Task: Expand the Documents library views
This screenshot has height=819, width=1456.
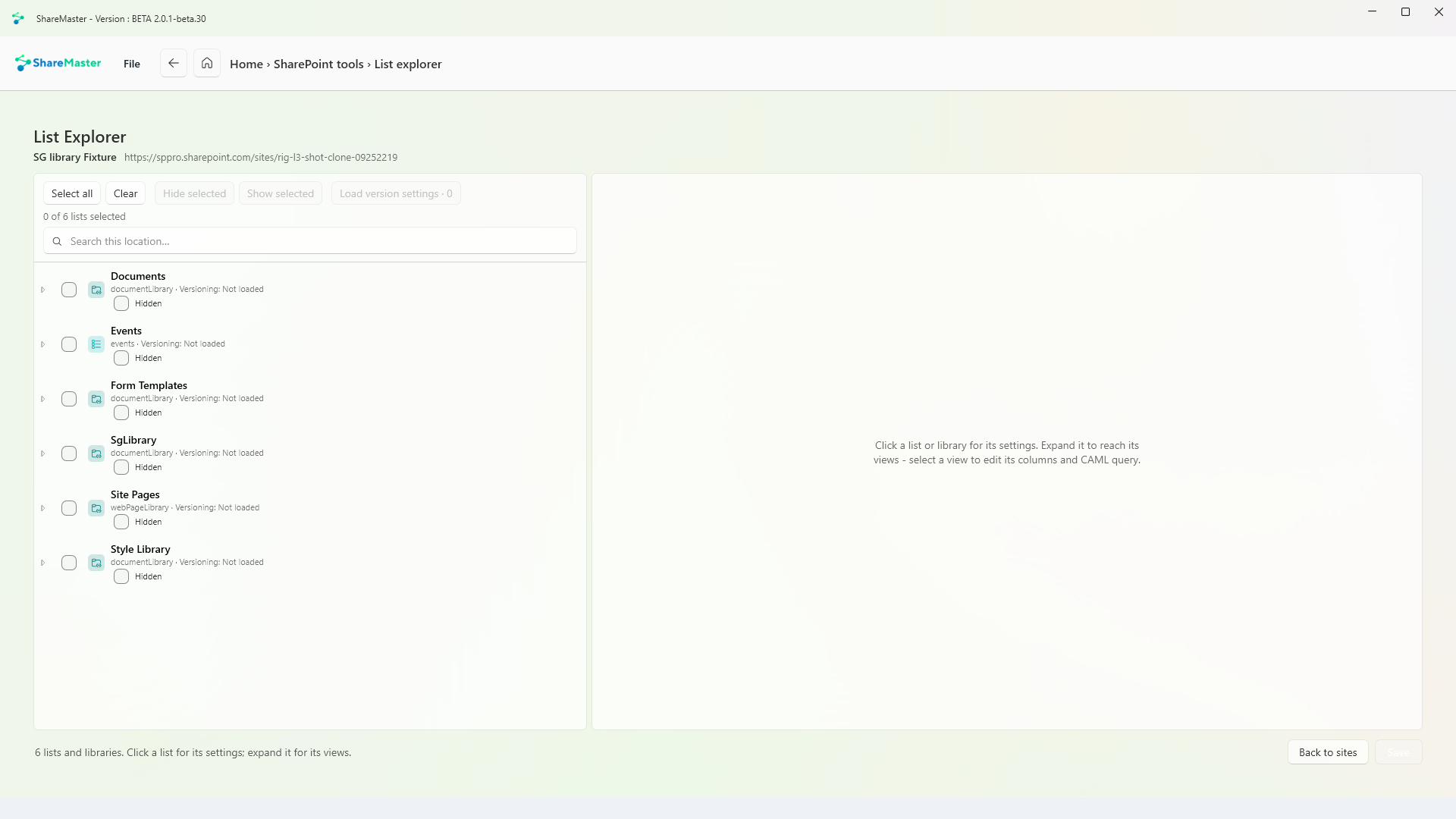Action: [x=43, y=290]
